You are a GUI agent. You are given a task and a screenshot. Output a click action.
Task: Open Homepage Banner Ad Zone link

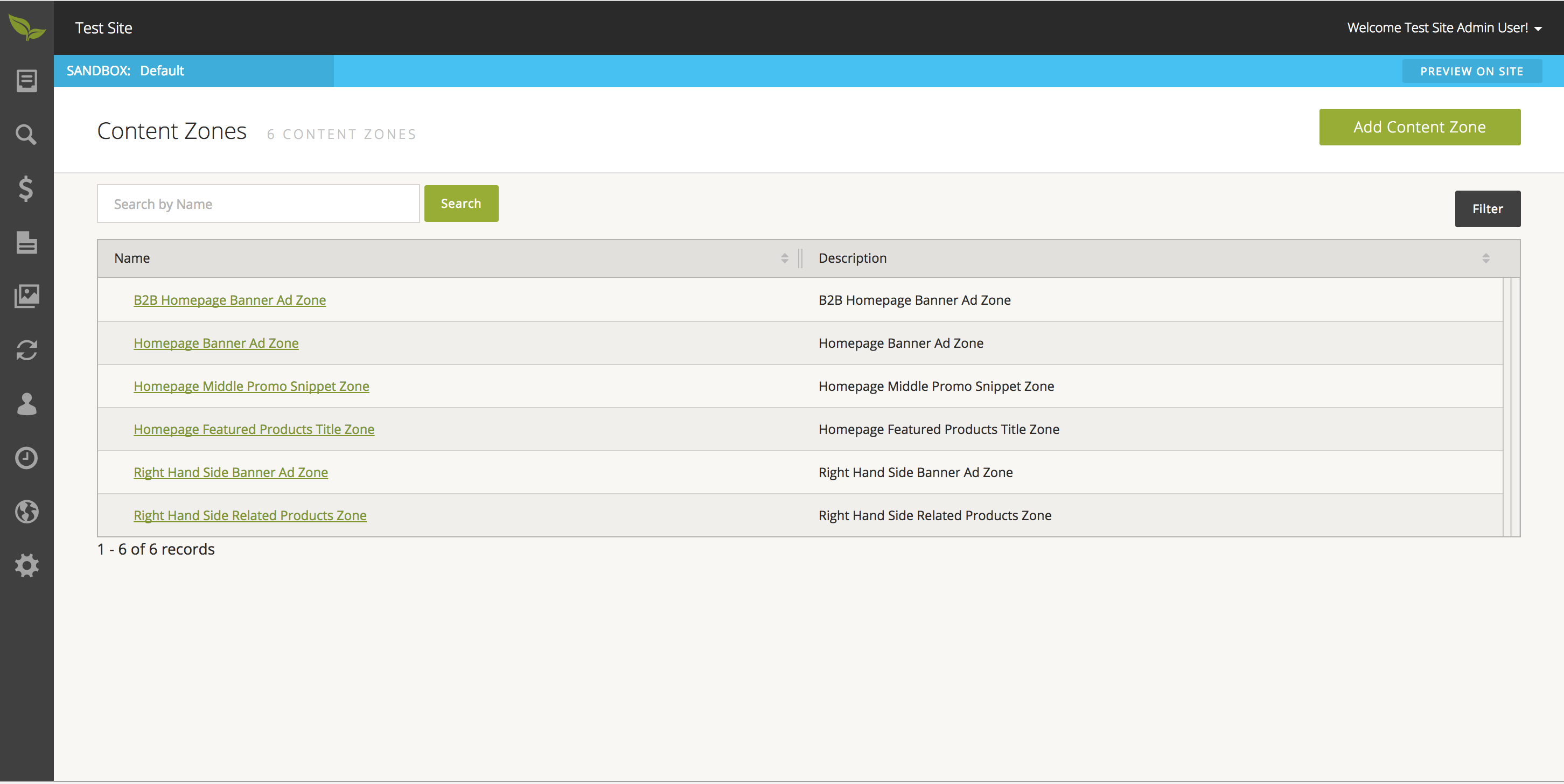click(x=216, y=343)
